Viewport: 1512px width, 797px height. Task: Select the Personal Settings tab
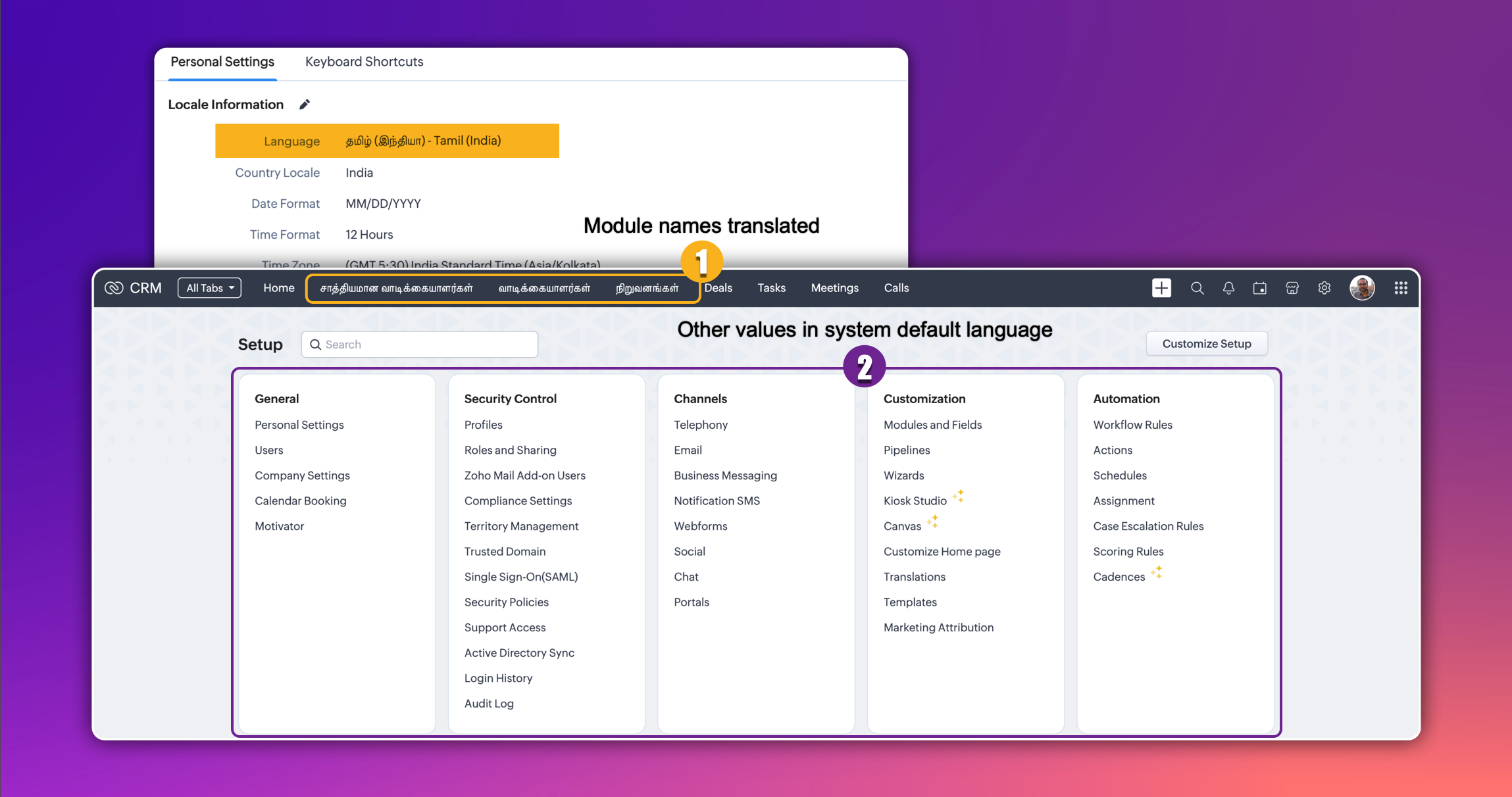[222, 62]
